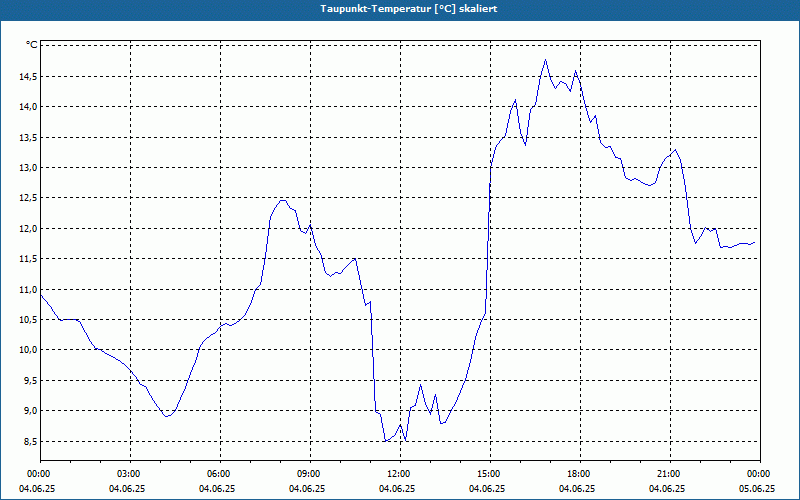Select the '13,0' y-axis value
This screenshot has height=500, width=800.
28,167
